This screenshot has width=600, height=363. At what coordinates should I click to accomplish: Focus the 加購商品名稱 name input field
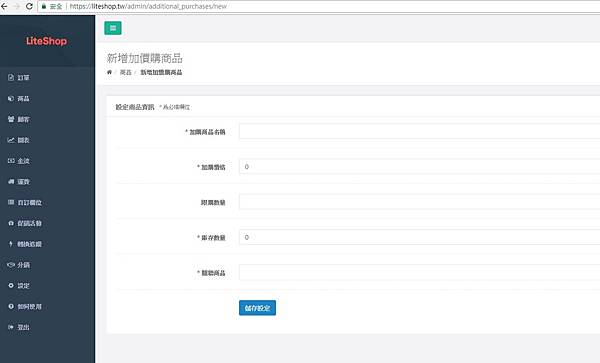tap(419, 131)
